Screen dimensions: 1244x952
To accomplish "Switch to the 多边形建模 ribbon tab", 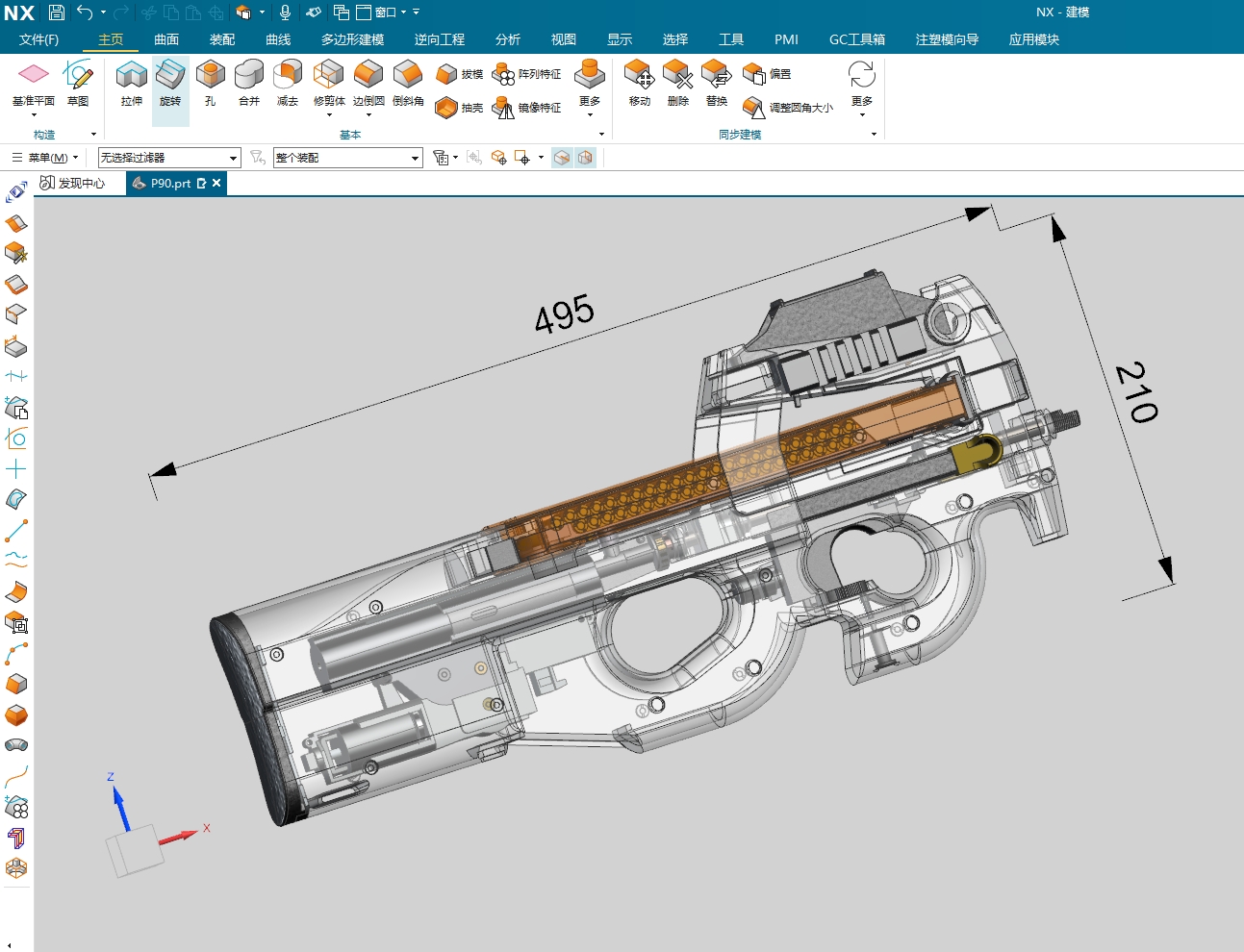I will click(x=352, y=39).
